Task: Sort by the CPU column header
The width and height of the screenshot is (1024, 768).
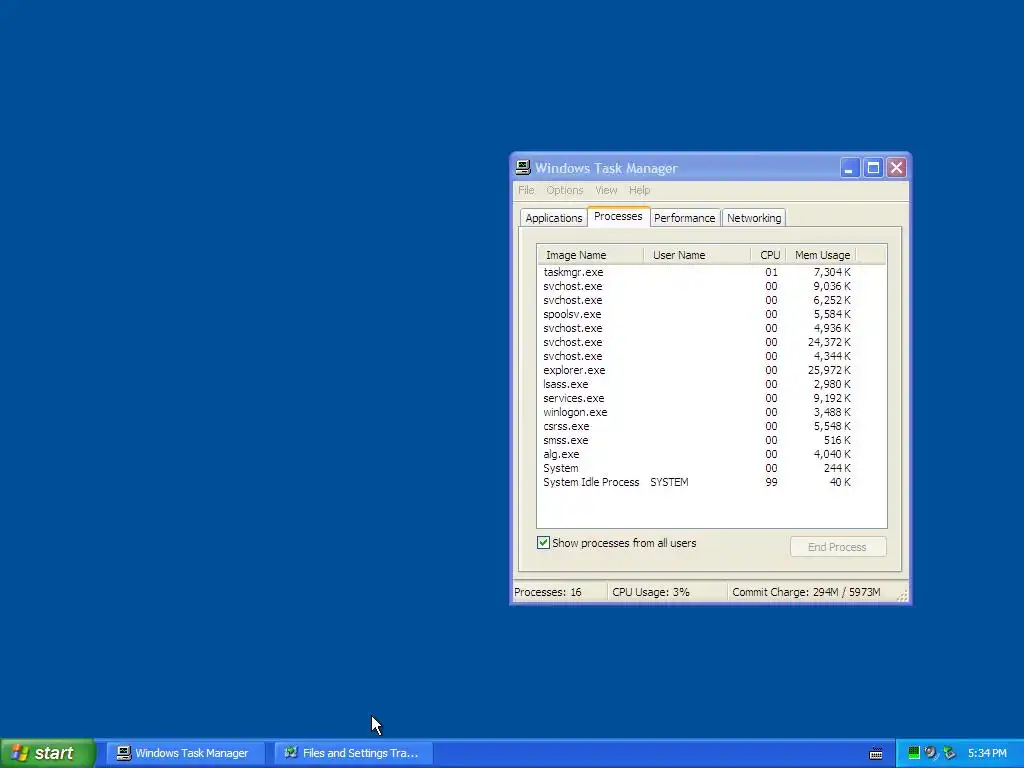Action: (x=769, y=255)
